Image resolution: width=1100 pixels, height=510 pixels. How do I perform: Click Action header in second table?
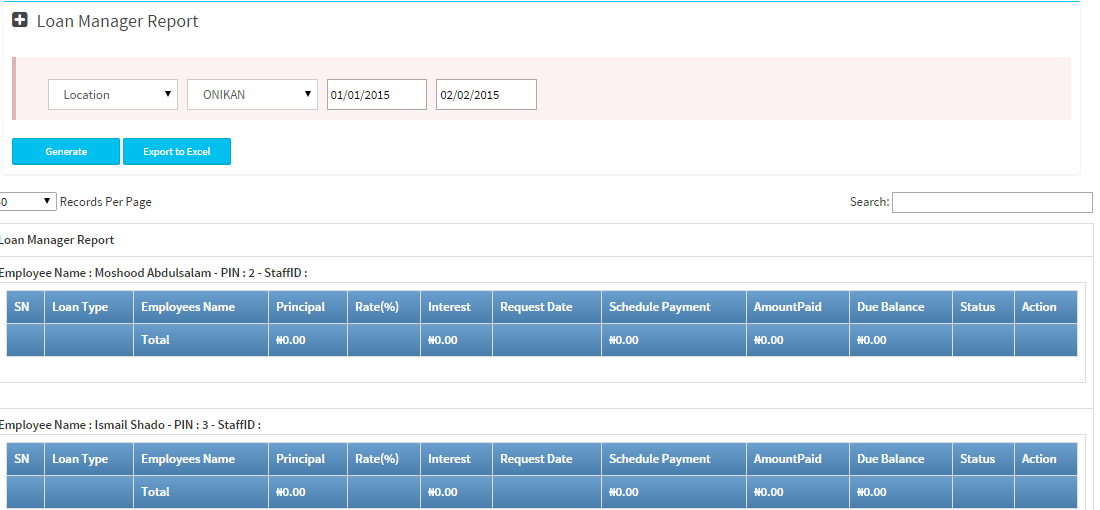point(1039,459)
